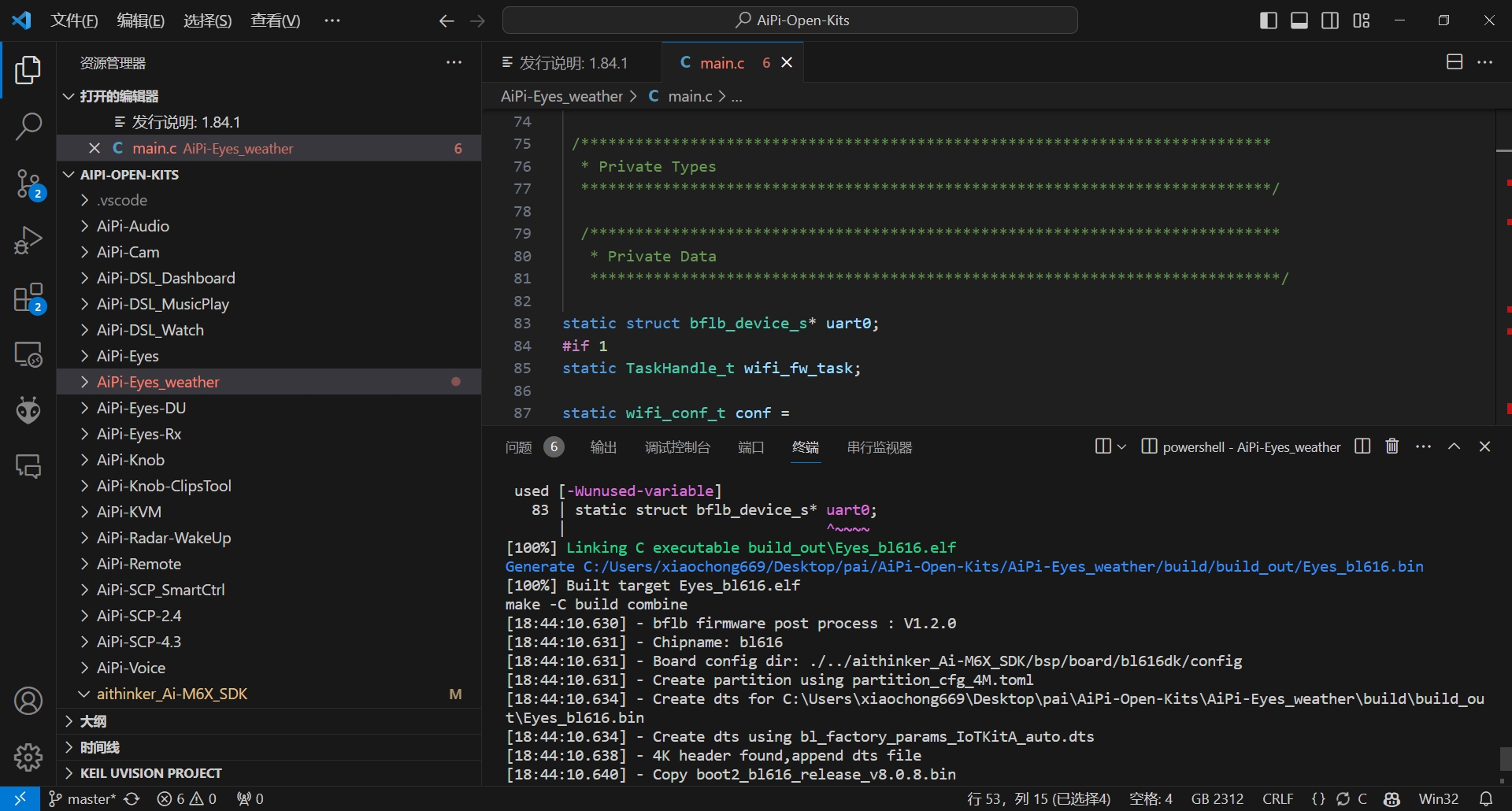Open errors and warnings count in status bar
1512x811 pixels.
[187, 798]
